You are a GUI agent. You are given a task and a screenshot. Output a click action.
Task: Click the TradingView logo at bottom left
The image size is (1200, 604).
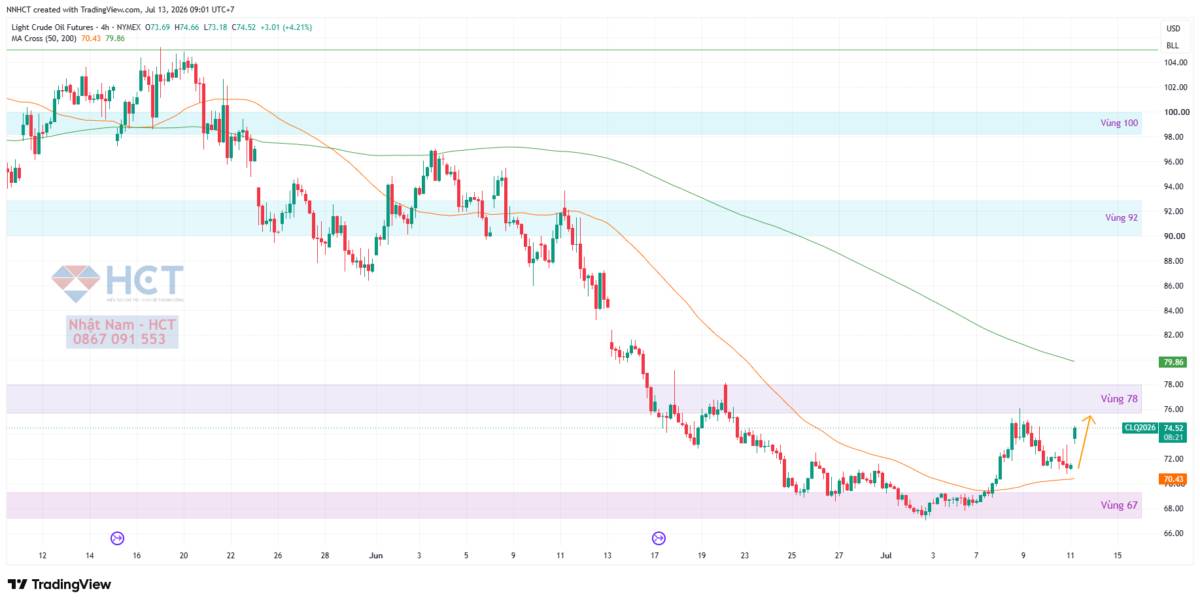click(x=62, y=584)
